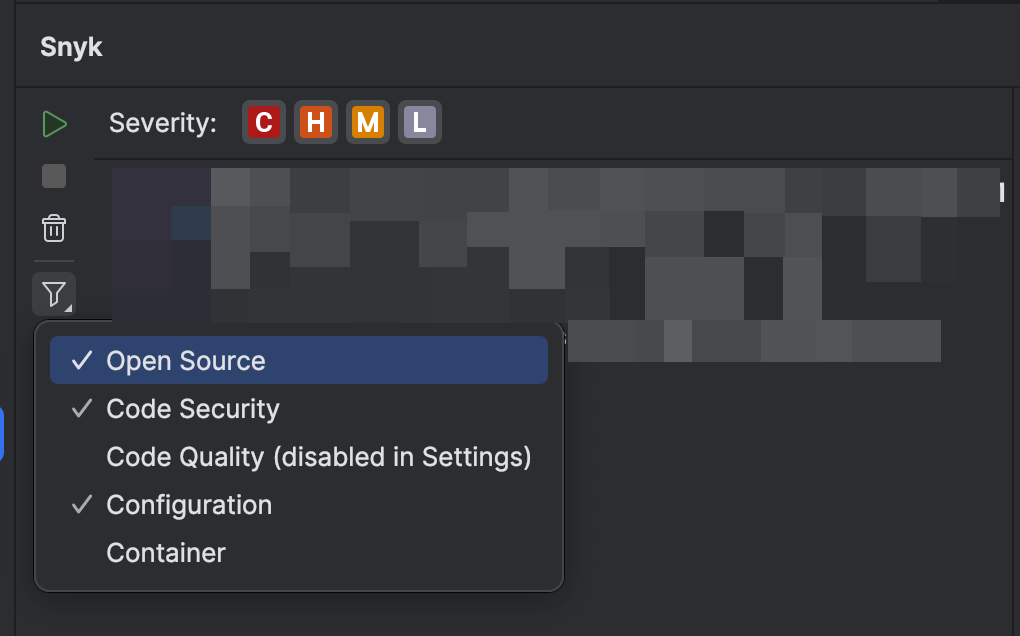Click the Severity label text
Screen dimensions: 1020x636
pos(162,123)
